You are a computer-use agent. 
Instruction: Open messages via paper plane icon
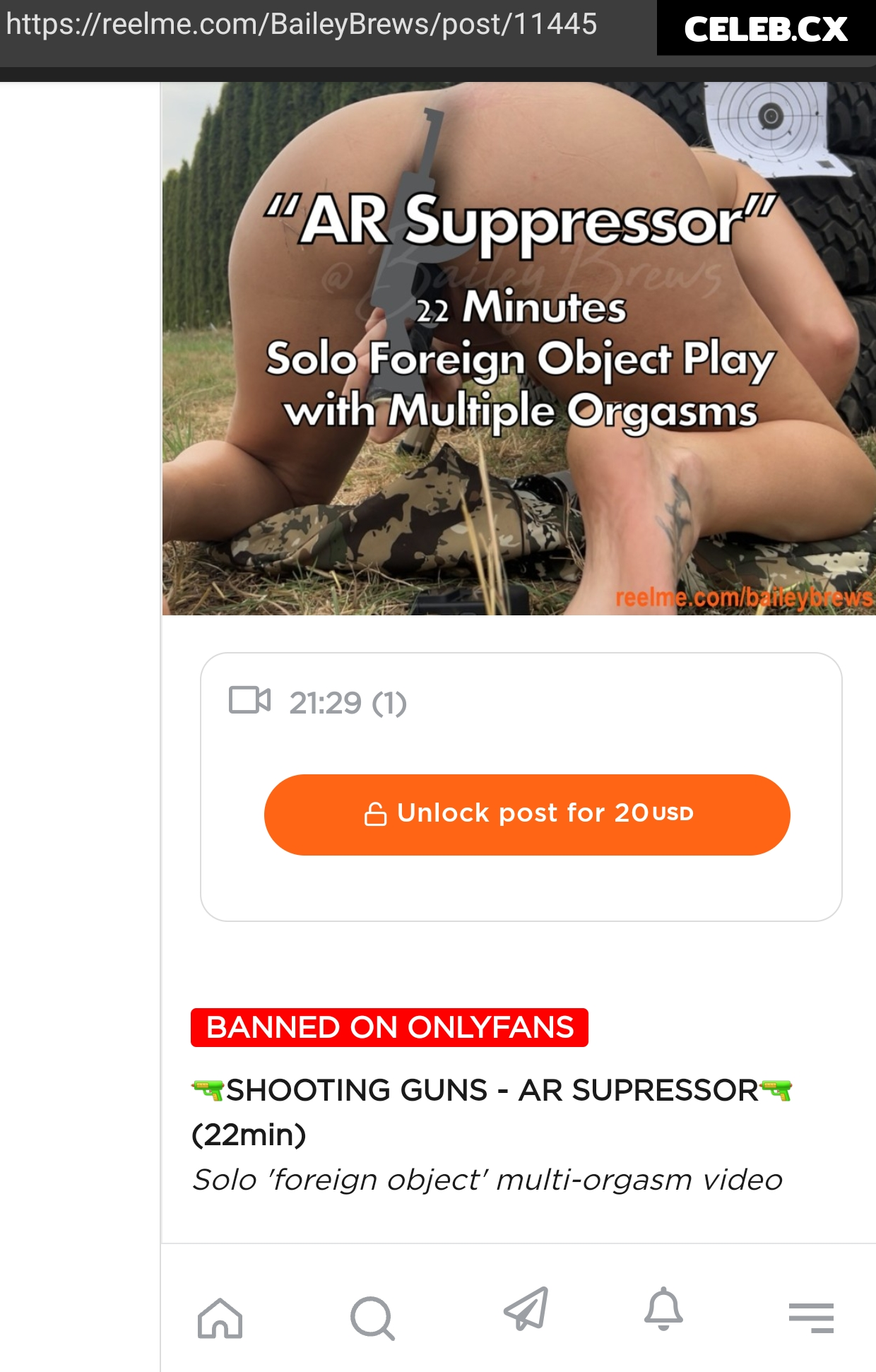pyautogui.click(x=526, y=1308)
